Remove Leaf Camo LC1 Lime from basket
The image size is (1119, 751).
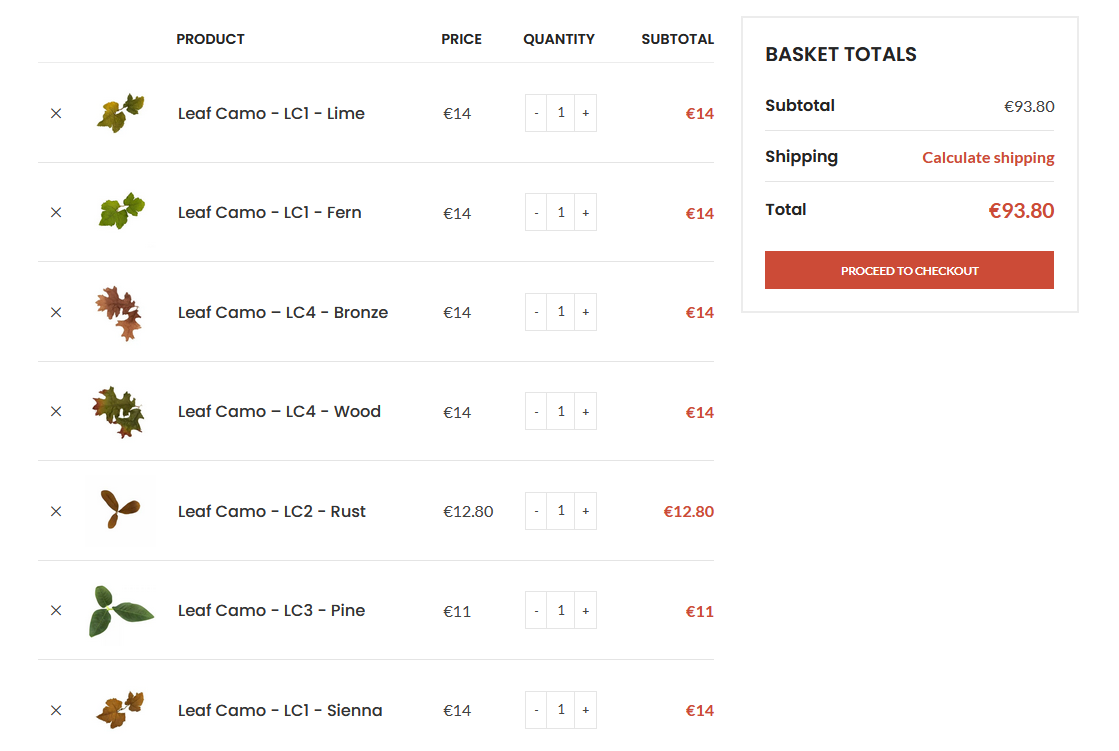pyautogui.click(x=56, y=114)
